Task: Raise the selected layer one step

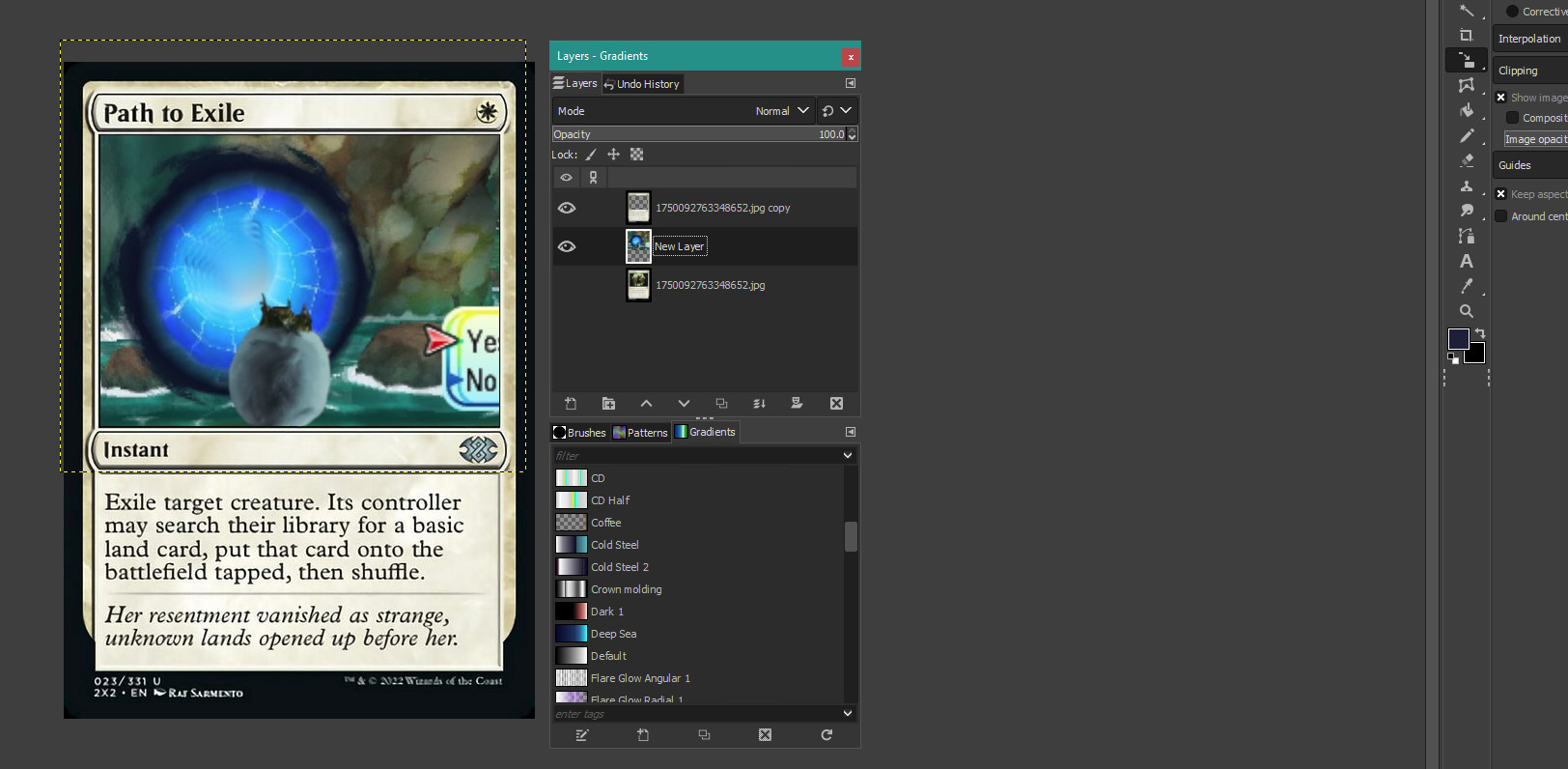Action: coord(646,404)
